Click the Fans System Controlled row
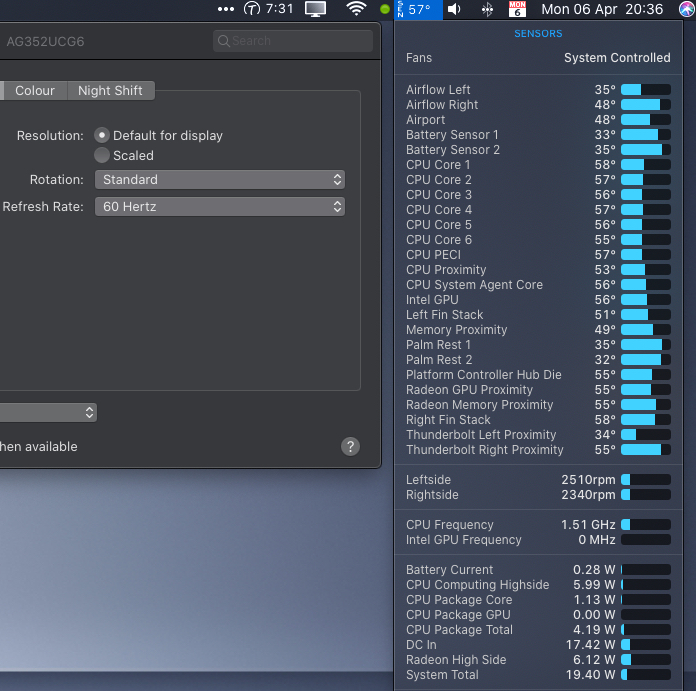The image size is (696, 691). coord(538,58)
